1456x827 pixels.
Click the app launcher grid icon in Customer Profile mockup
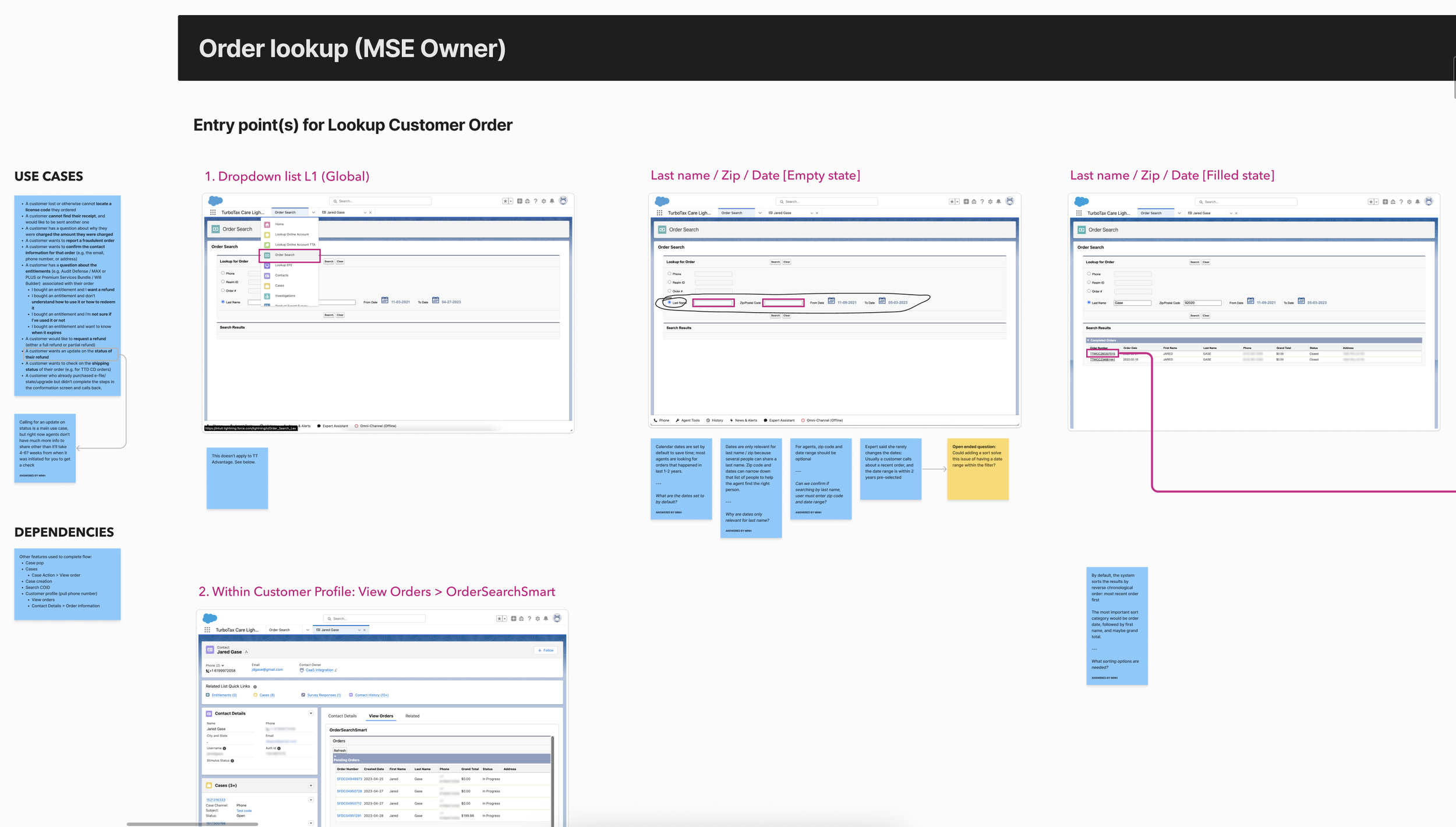(x=207, y=630)
